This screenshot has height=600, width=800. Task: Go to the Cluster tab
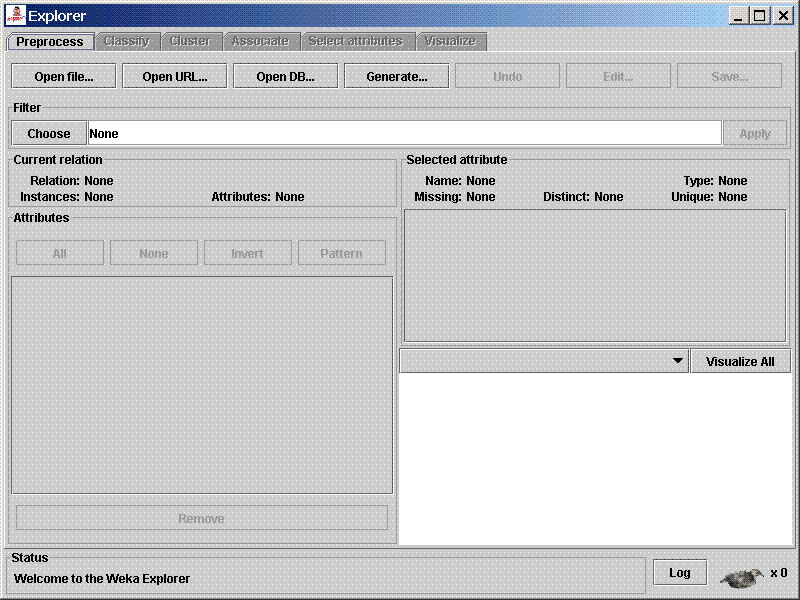pos(190,41)
